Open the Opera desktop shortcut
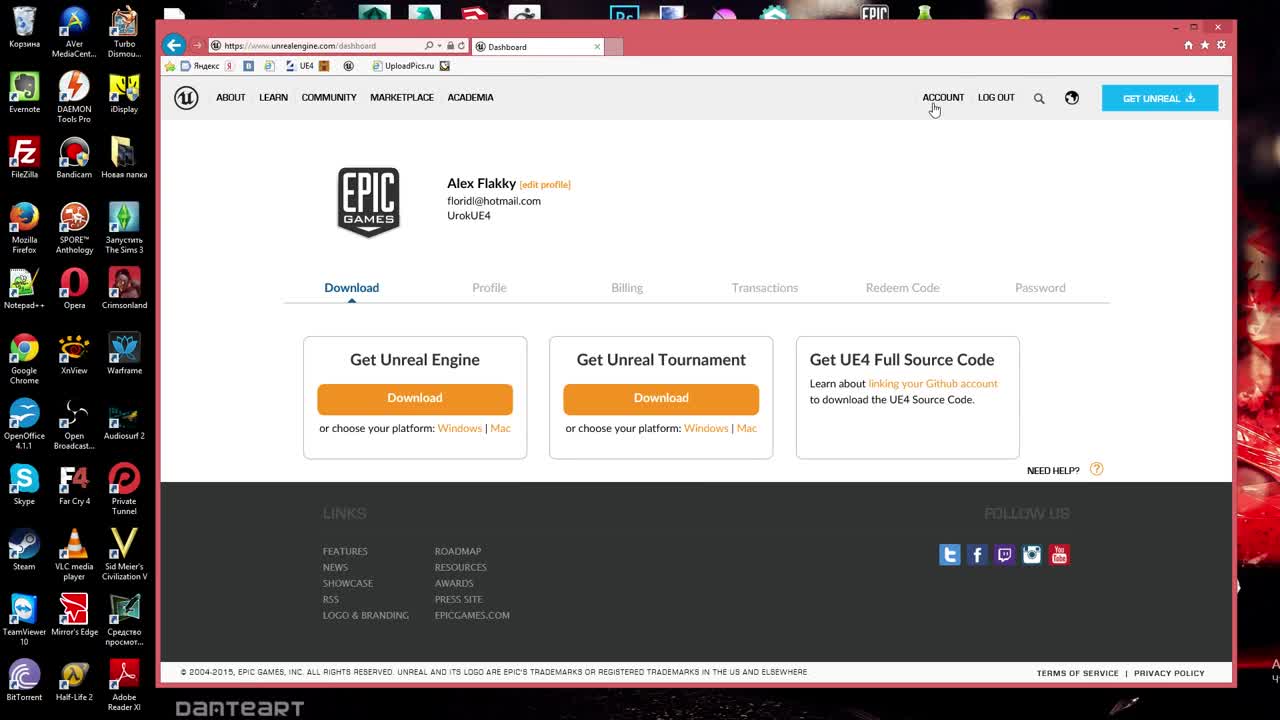The image size is (1280, 720). point(74,289)
